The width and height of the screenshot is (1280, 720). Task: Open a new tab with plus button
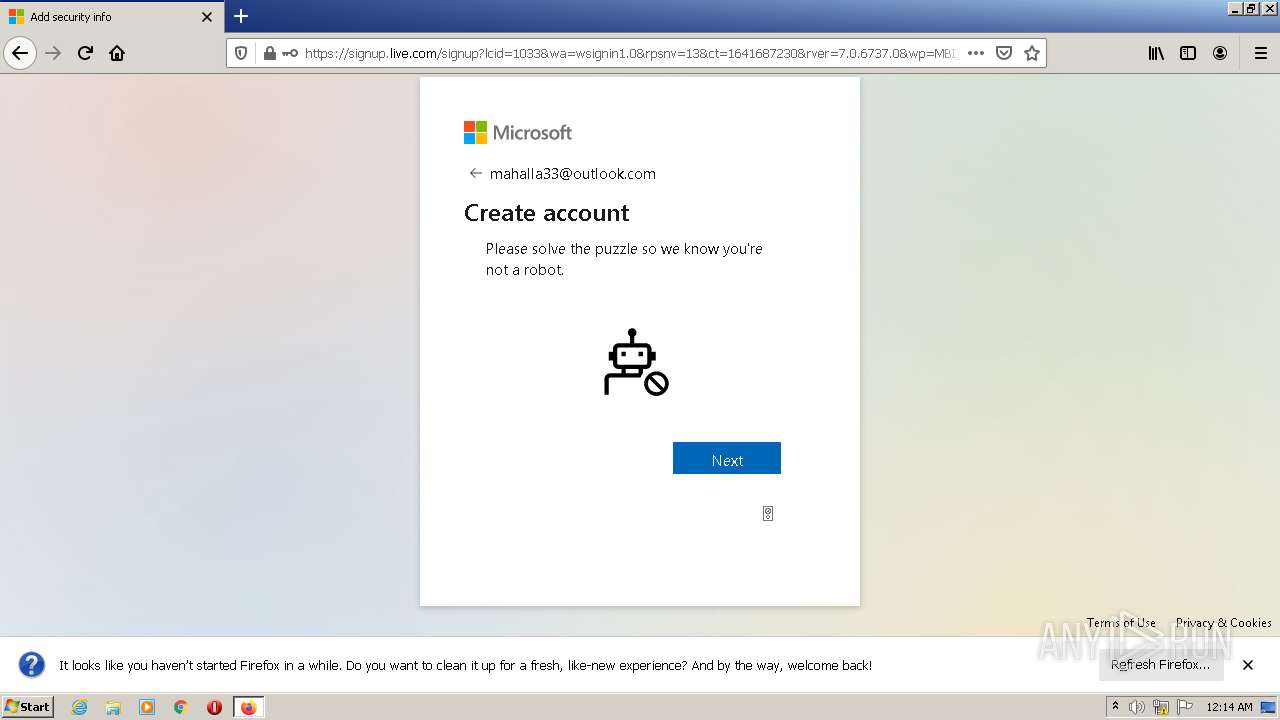point(241,16)
